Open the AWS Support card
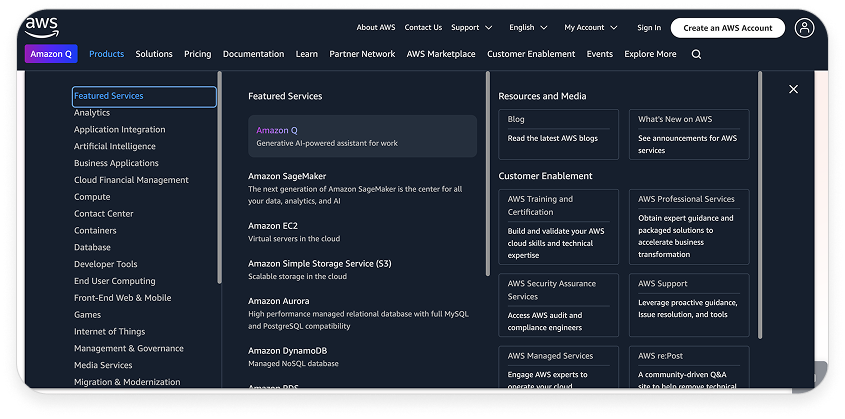Screen dimensions: 845x419 (689, 305)
